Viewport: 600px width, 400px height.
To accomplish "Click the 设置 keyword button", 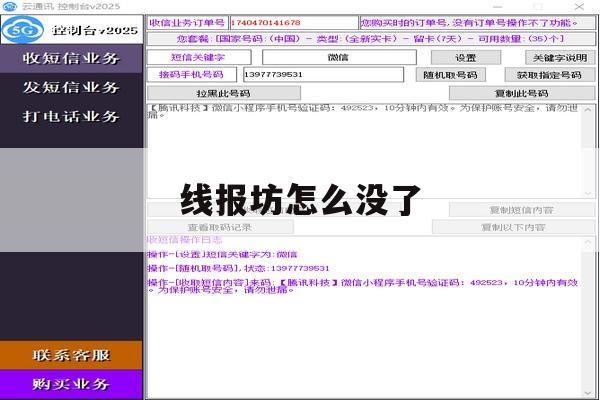I will [x=466, y=58].
